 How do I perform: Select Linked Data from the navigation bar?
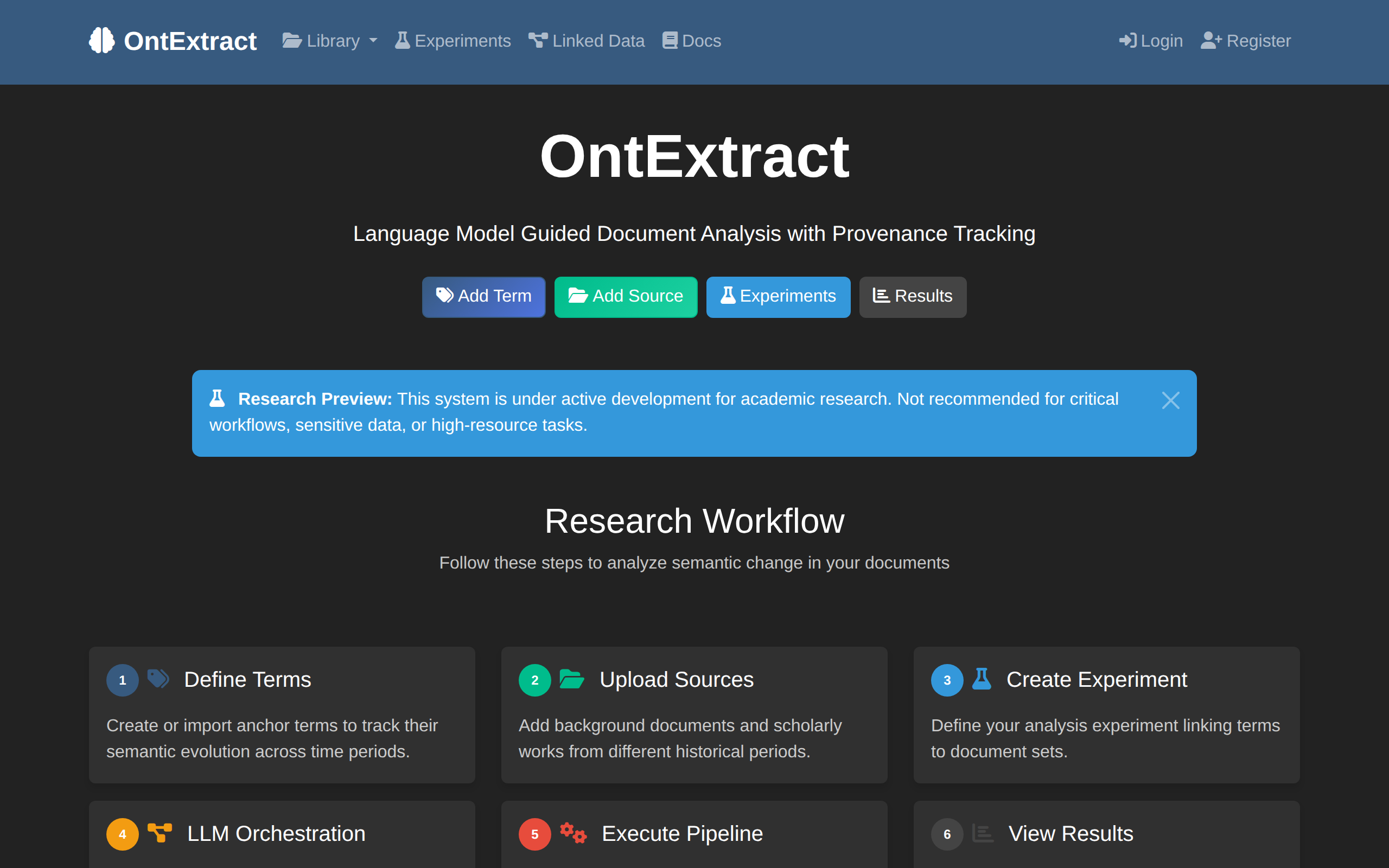tap(587, 40)
